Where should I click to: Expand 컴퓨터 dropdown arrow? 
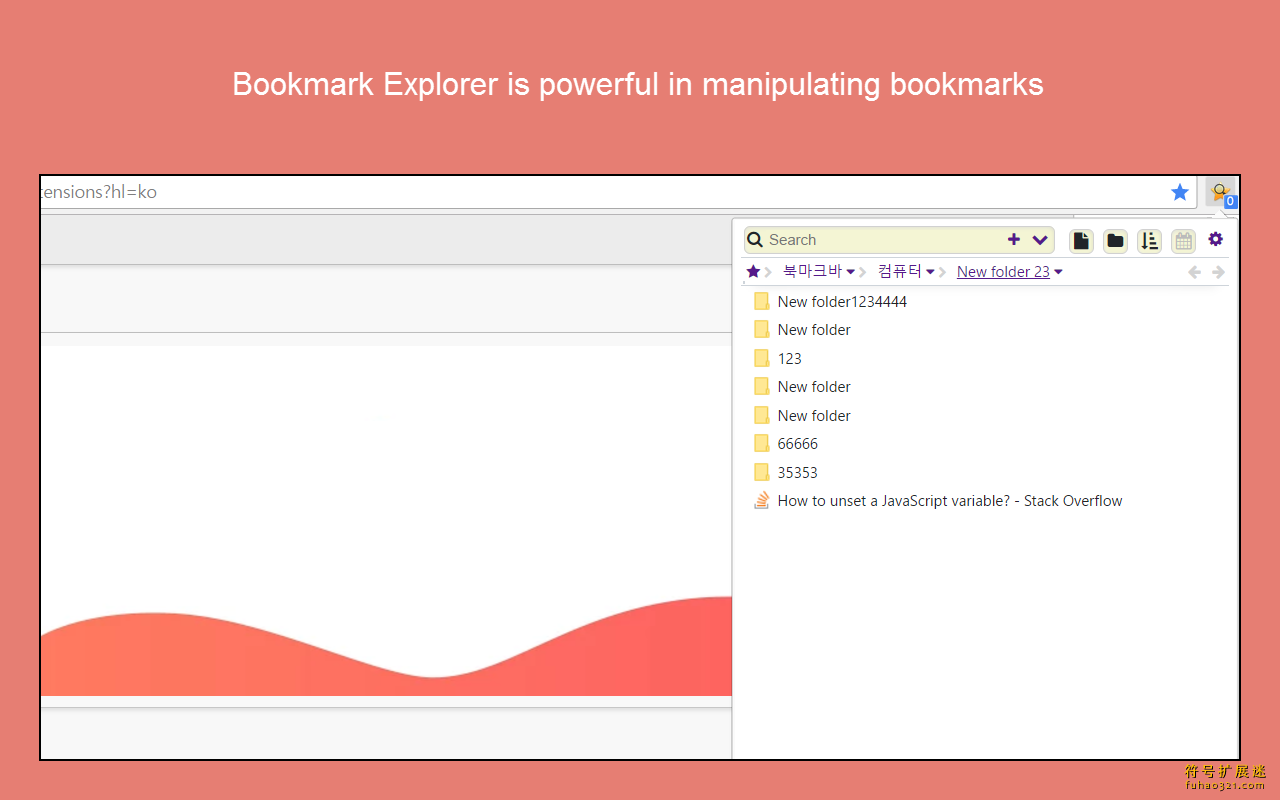pos(931,272)
